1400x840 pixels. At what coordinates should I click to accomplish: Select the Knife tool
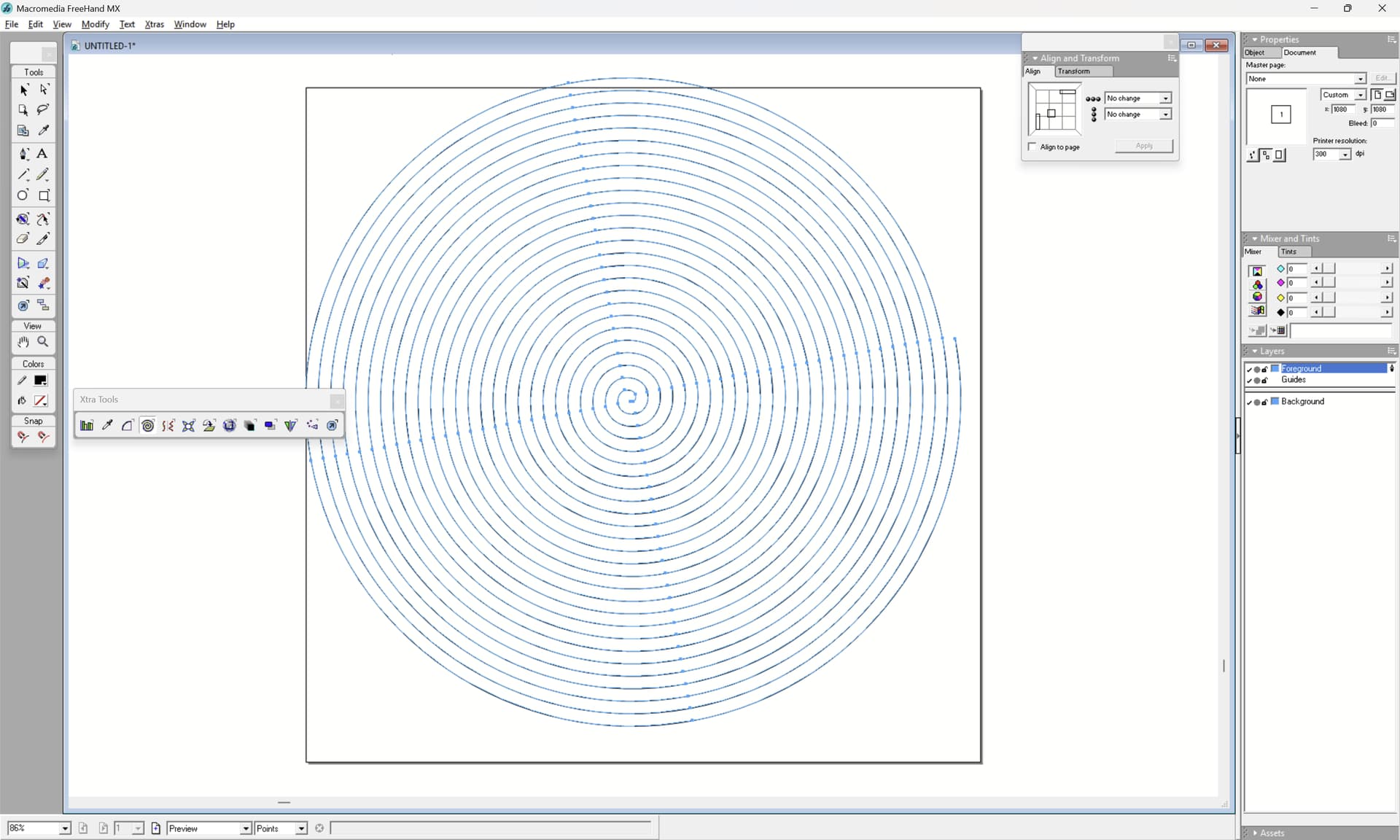[44, 239]
